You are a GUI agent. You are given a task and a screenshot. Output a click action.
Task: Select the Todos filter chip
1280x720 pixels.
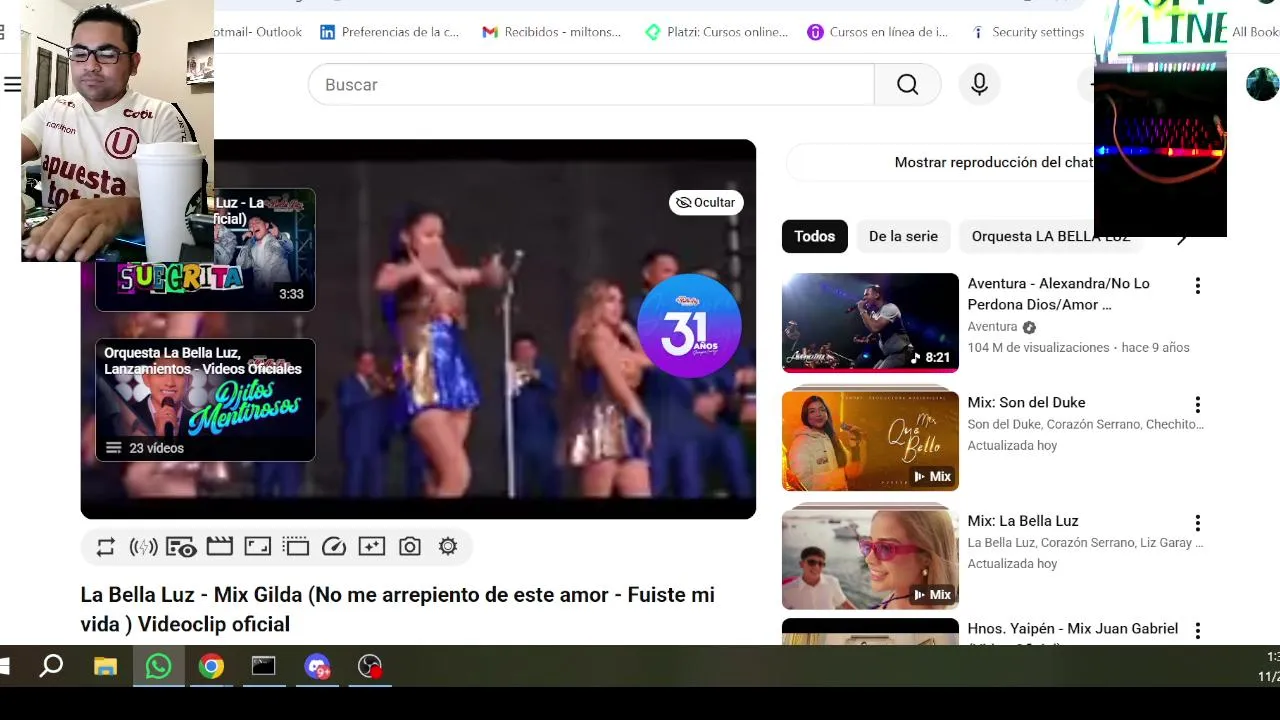814,236
